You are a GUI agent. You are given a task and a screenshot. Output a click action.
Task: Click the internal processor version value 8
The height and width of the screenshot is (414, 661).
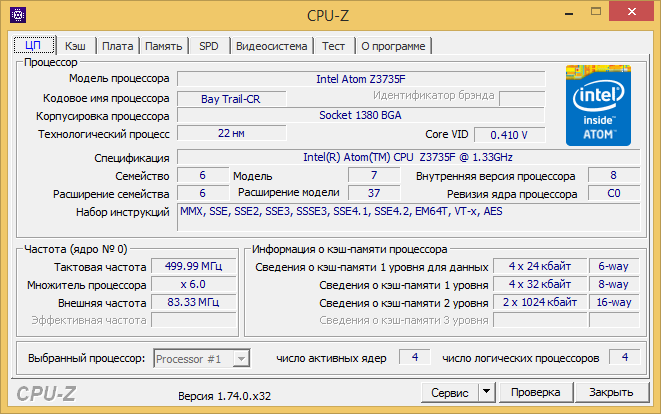[x=614, y=175]
